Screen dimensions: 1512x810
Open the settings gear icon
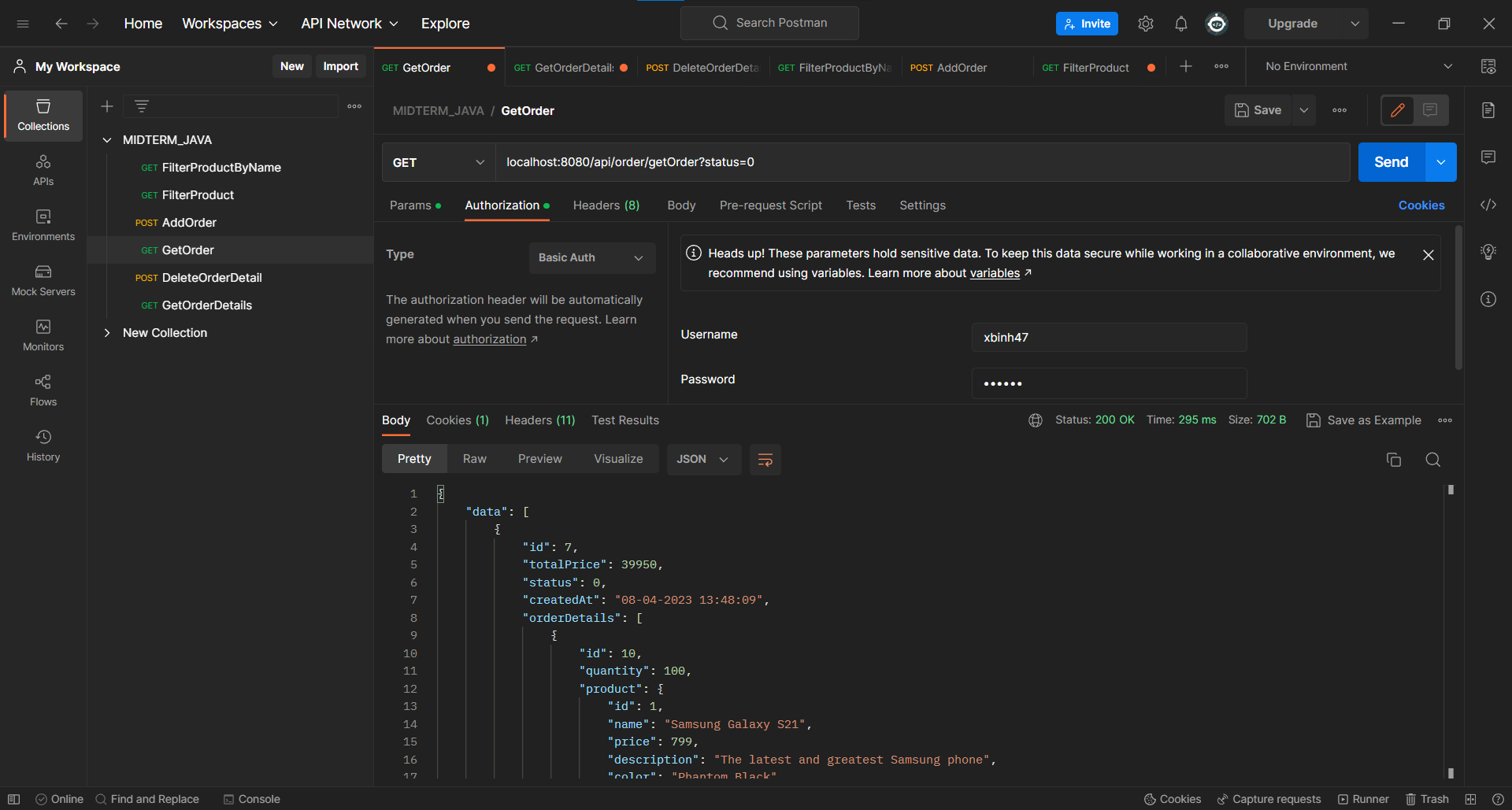1146,24
